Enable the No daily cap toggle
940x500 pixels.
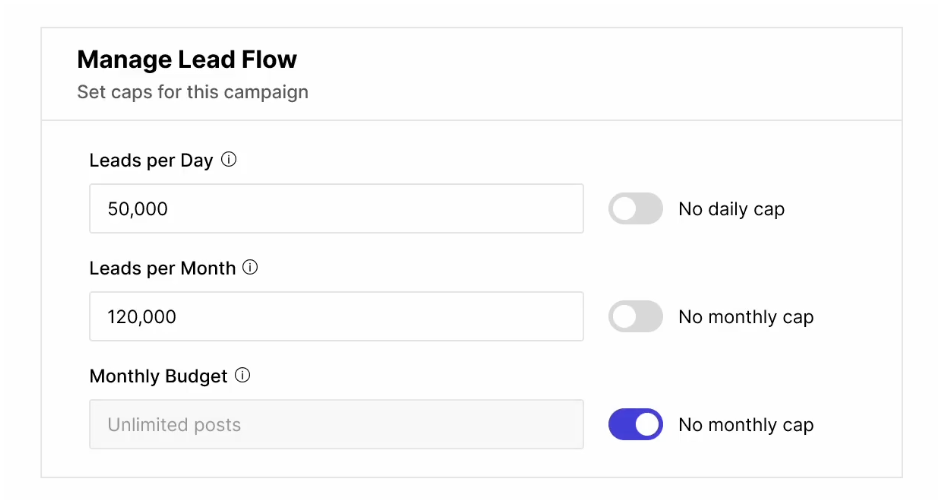[635, 209]
